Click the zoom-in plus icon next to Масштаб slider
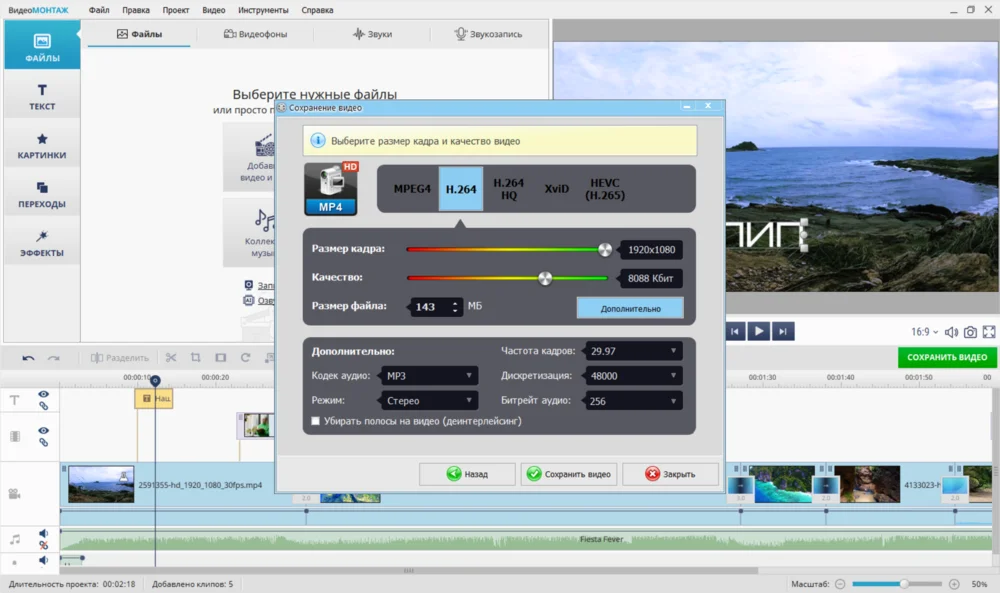Image resolution: width=1000 pixels, height=593 pixels. 953,584
